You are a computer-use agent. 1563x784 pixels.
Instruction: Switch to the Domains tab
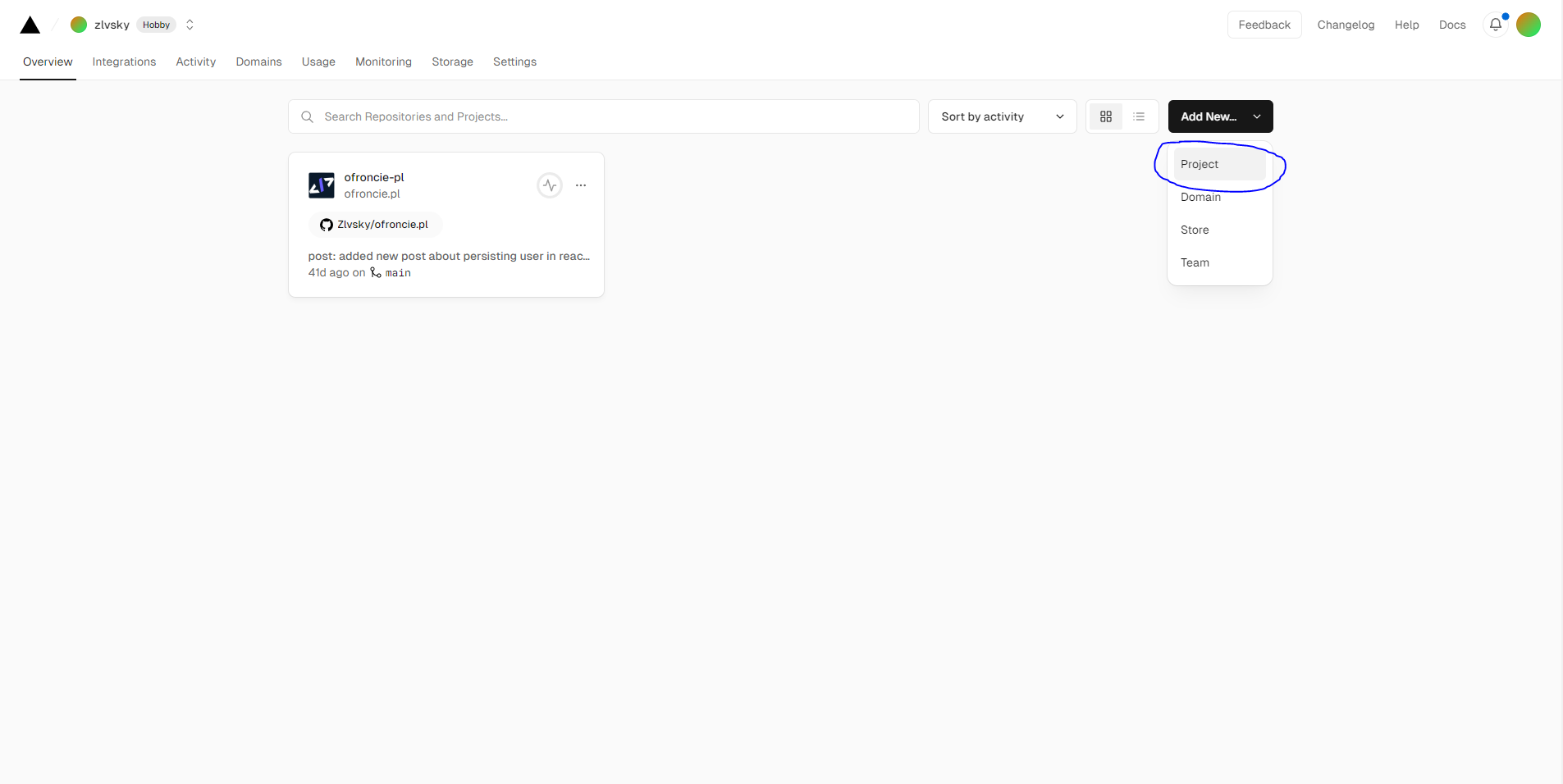coord(258,62)
